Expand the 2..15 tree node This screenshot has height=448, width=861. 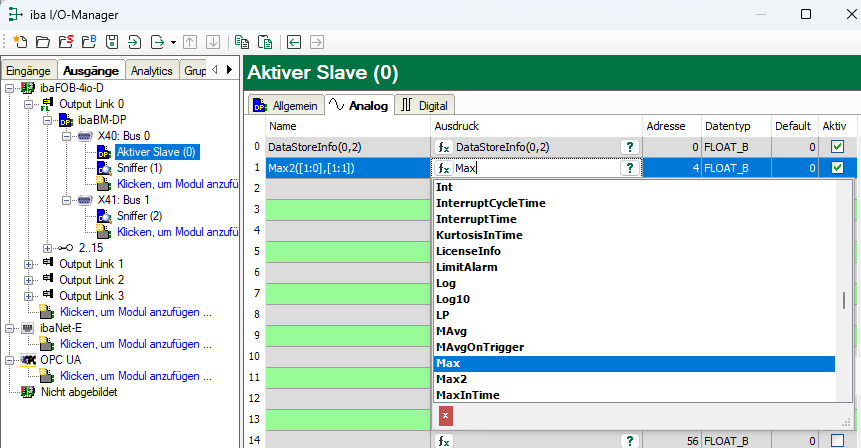pos(48,247)
